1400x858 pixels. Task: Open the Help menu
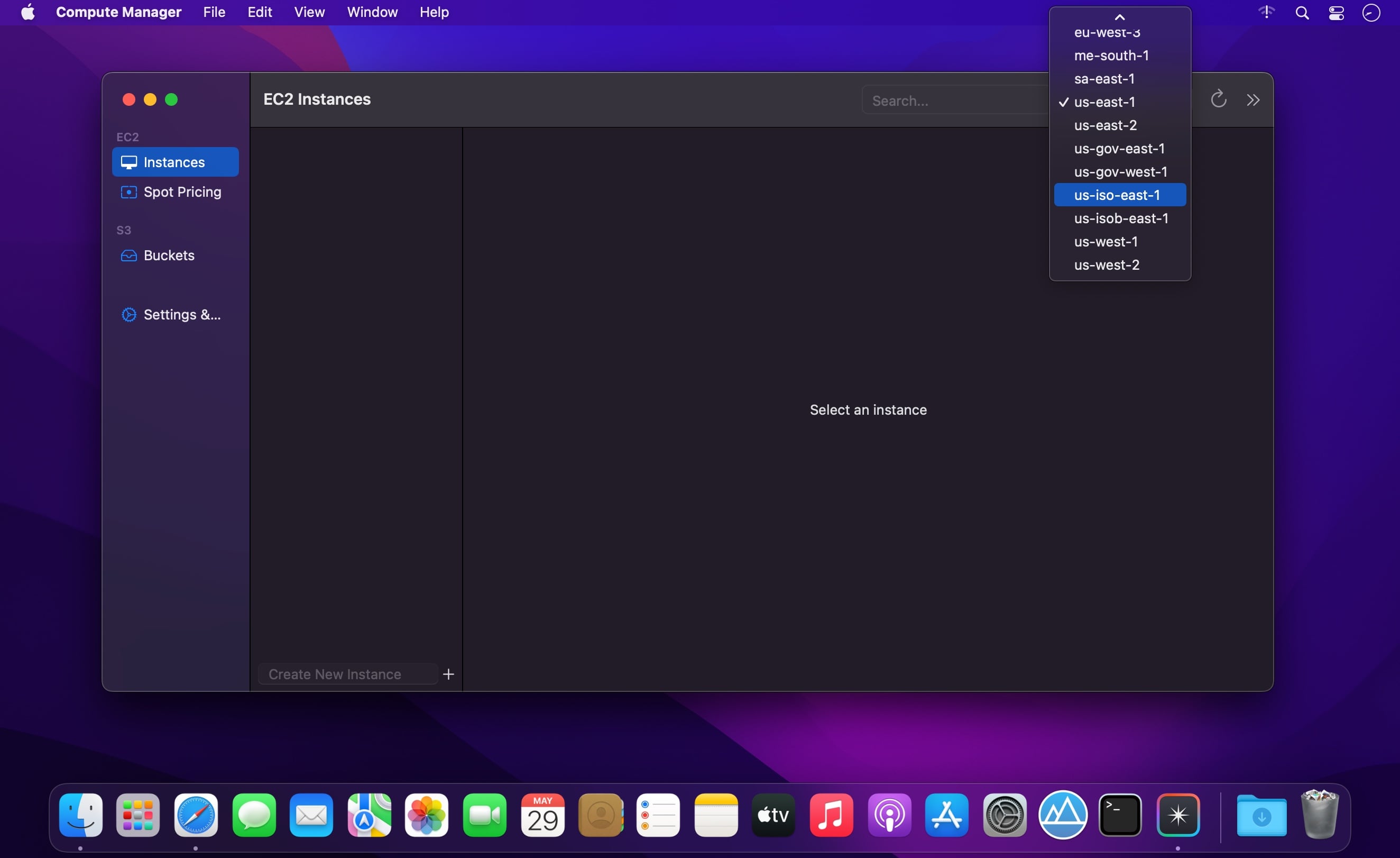pos(434,12)
